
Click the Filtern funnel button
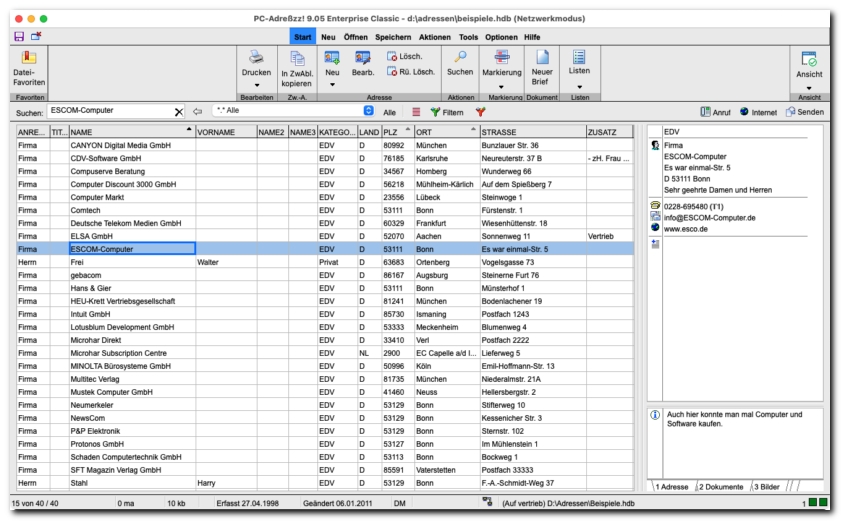click(x=447, y=112)
